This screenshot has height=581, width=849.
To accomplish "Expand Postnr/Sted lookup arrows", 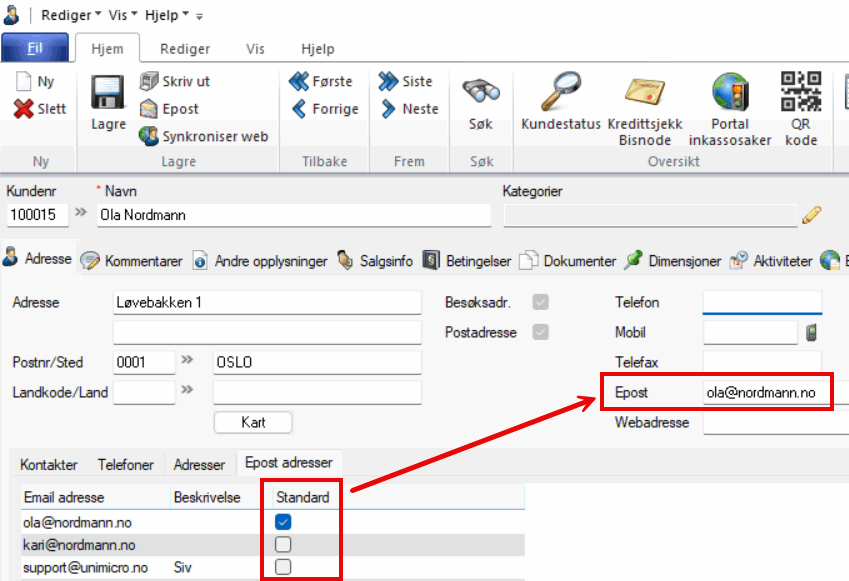I will pos(187,361).
